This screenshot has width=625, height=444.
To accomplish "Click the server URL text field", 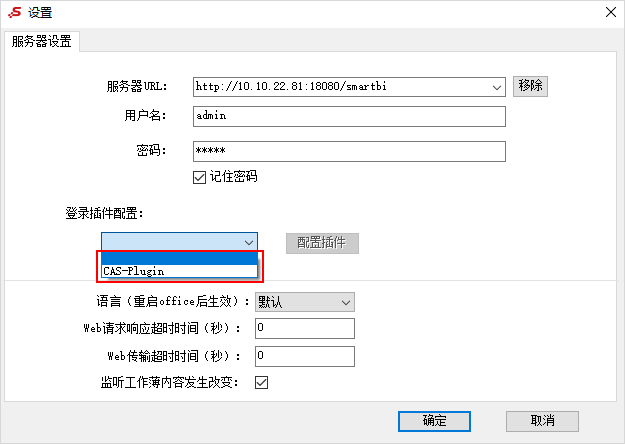I will [341, 87].
